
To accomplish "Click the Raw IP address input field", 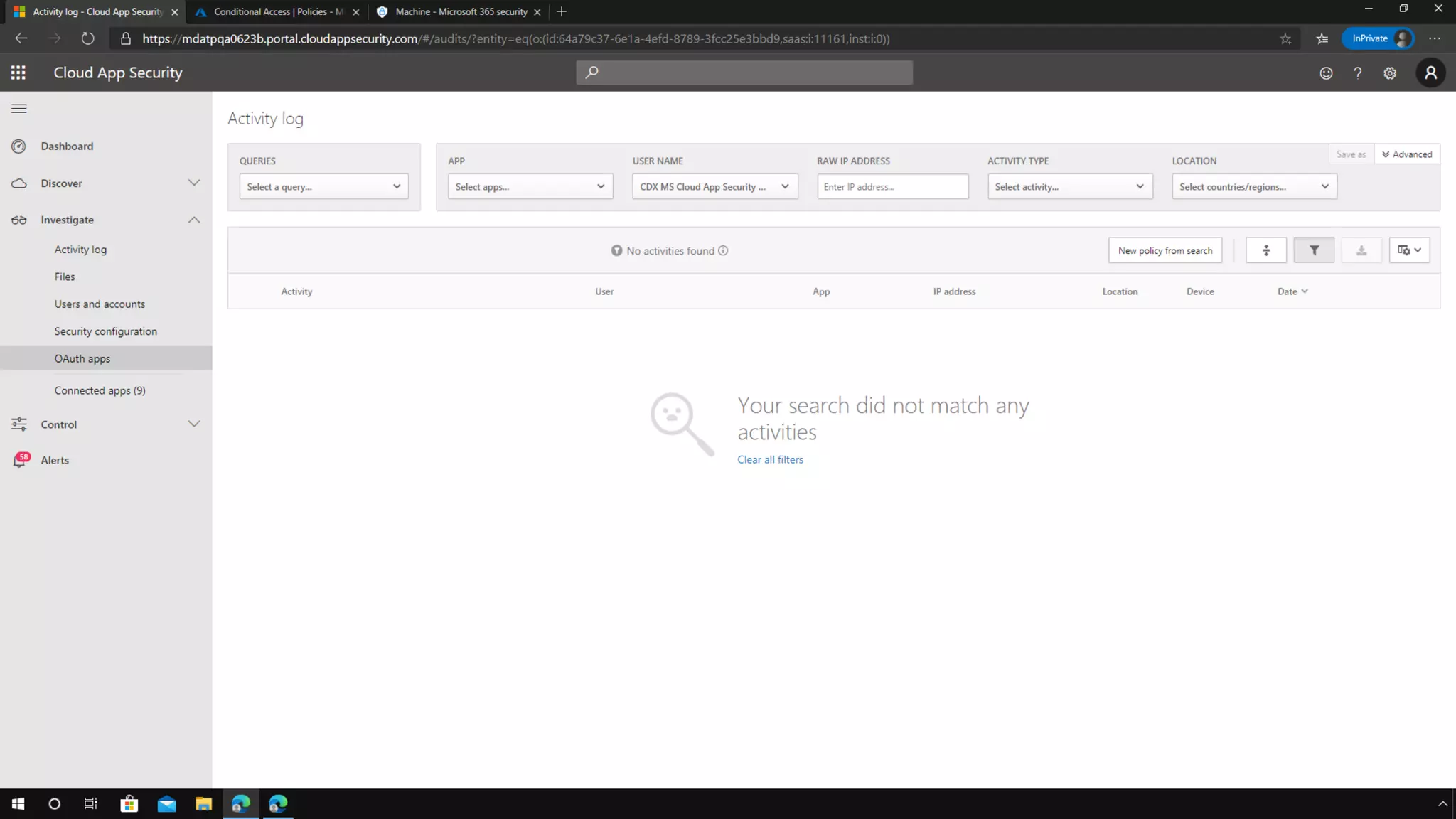I will point(892,187).
